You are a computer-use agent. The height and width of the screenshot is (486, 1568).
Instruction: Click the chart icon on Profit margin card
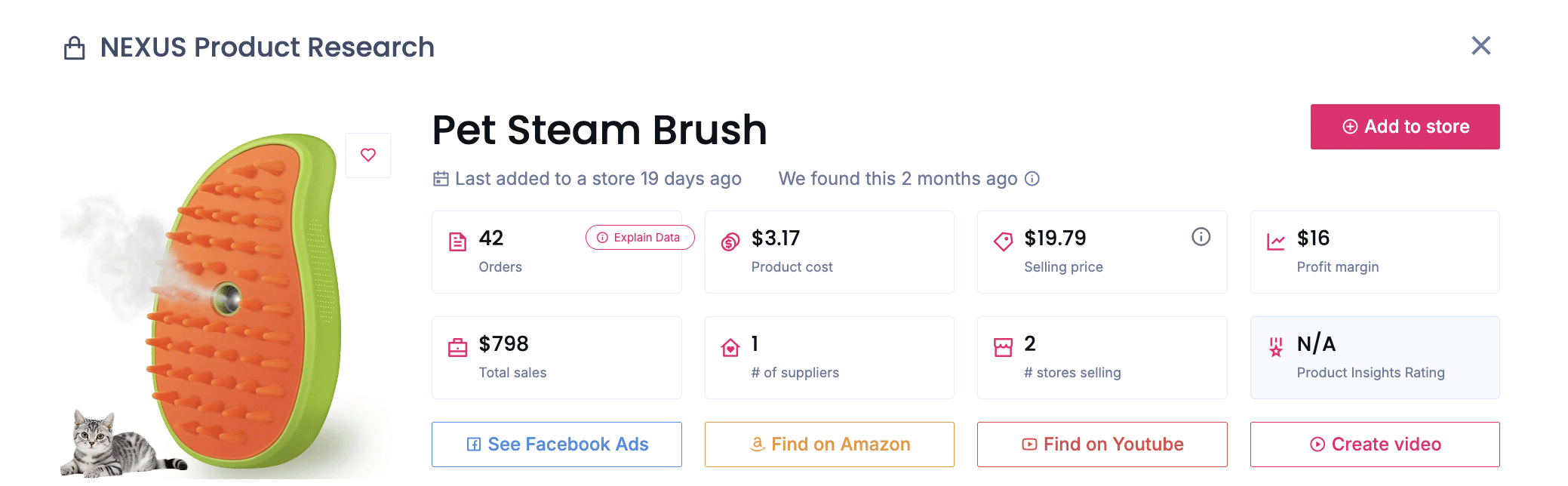pyautogui.click(x=1275, y=238)
